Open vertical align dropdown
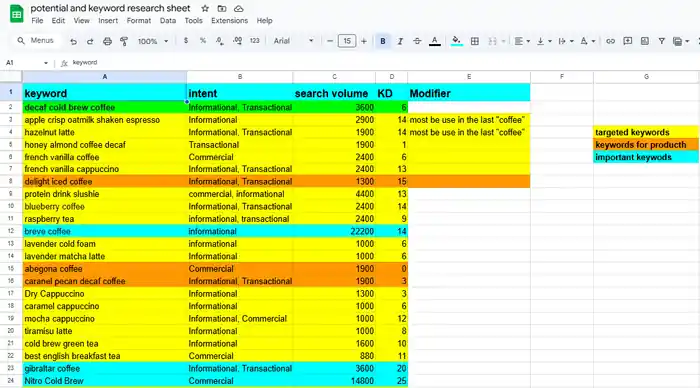Screen dimensions: 700x388 tap(544, 41)
